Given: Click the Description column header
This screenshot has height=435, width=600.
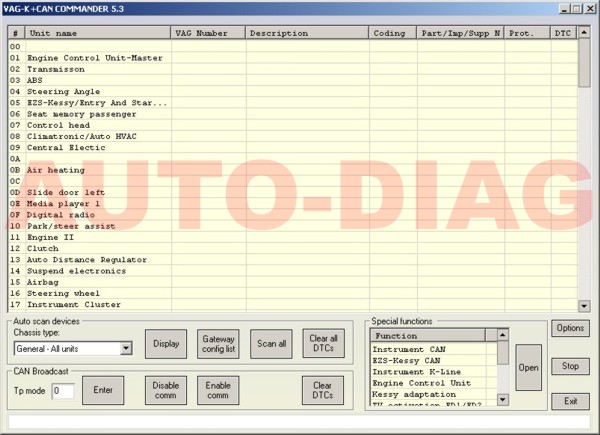Looking at the screenshot, I should click(x=307, y=33).
